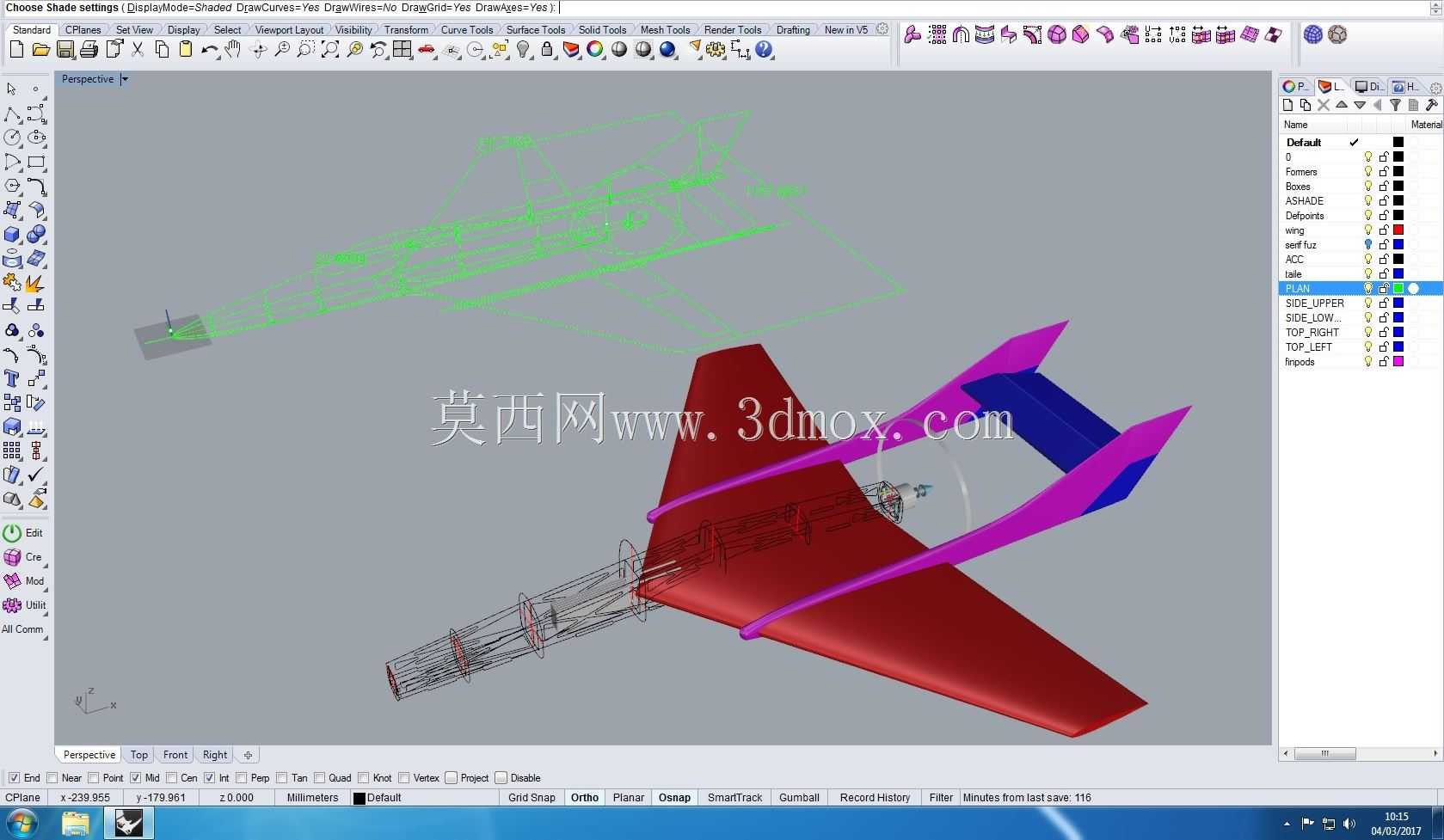Toggle the End osnap checkbox

pyautogui.click(x=14, y=778)
